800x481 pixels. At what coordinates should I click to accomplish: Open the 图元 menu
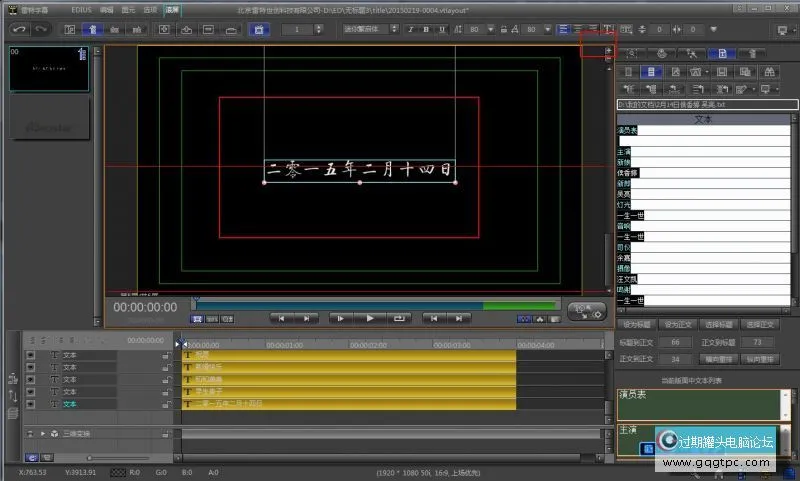tap(126, 9)
